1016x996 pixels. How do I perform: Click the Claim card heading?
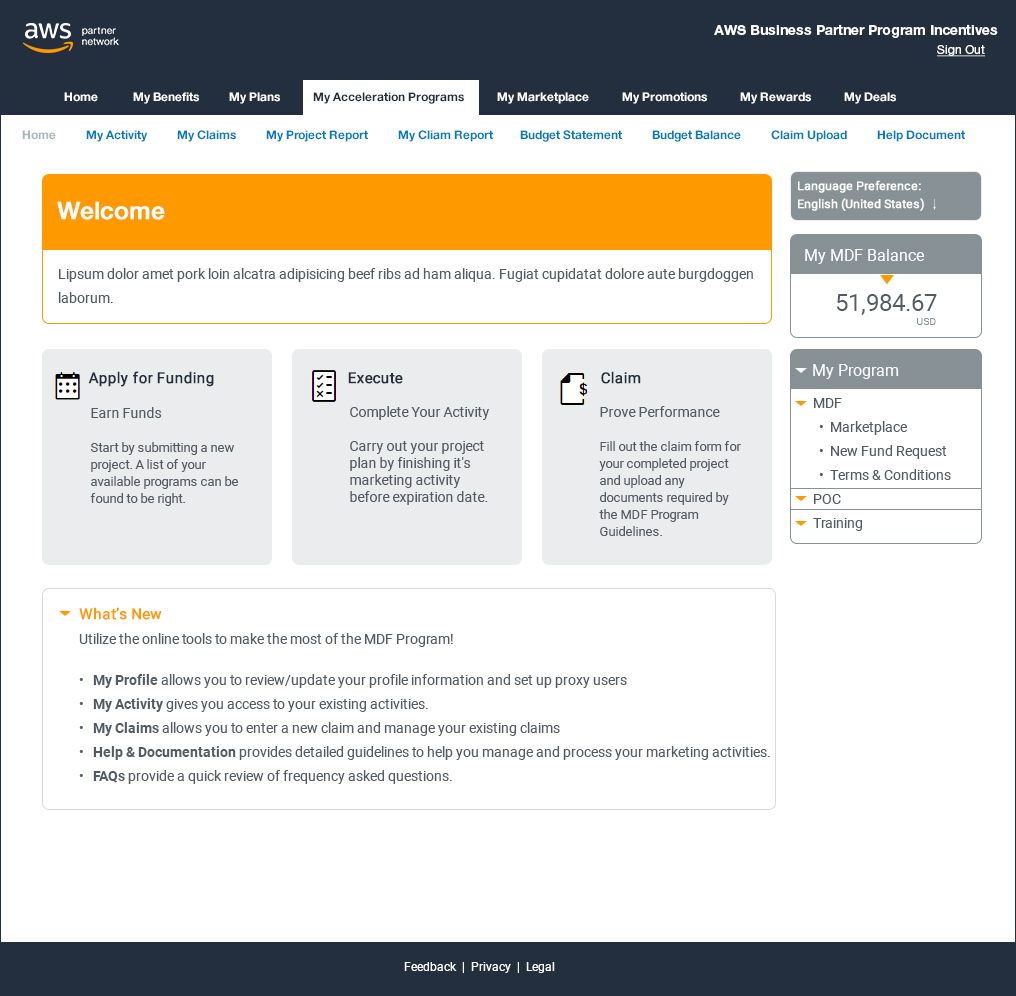pyautogui.click(x=621, y=378)
